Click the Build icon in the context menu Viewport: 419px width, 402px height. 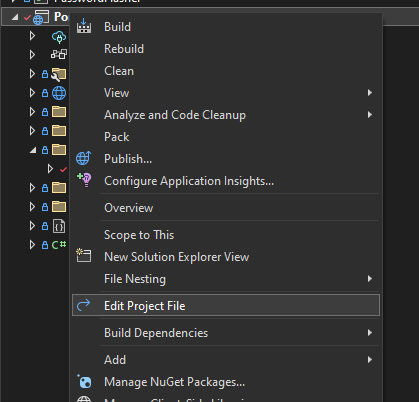tap(84, 26)
